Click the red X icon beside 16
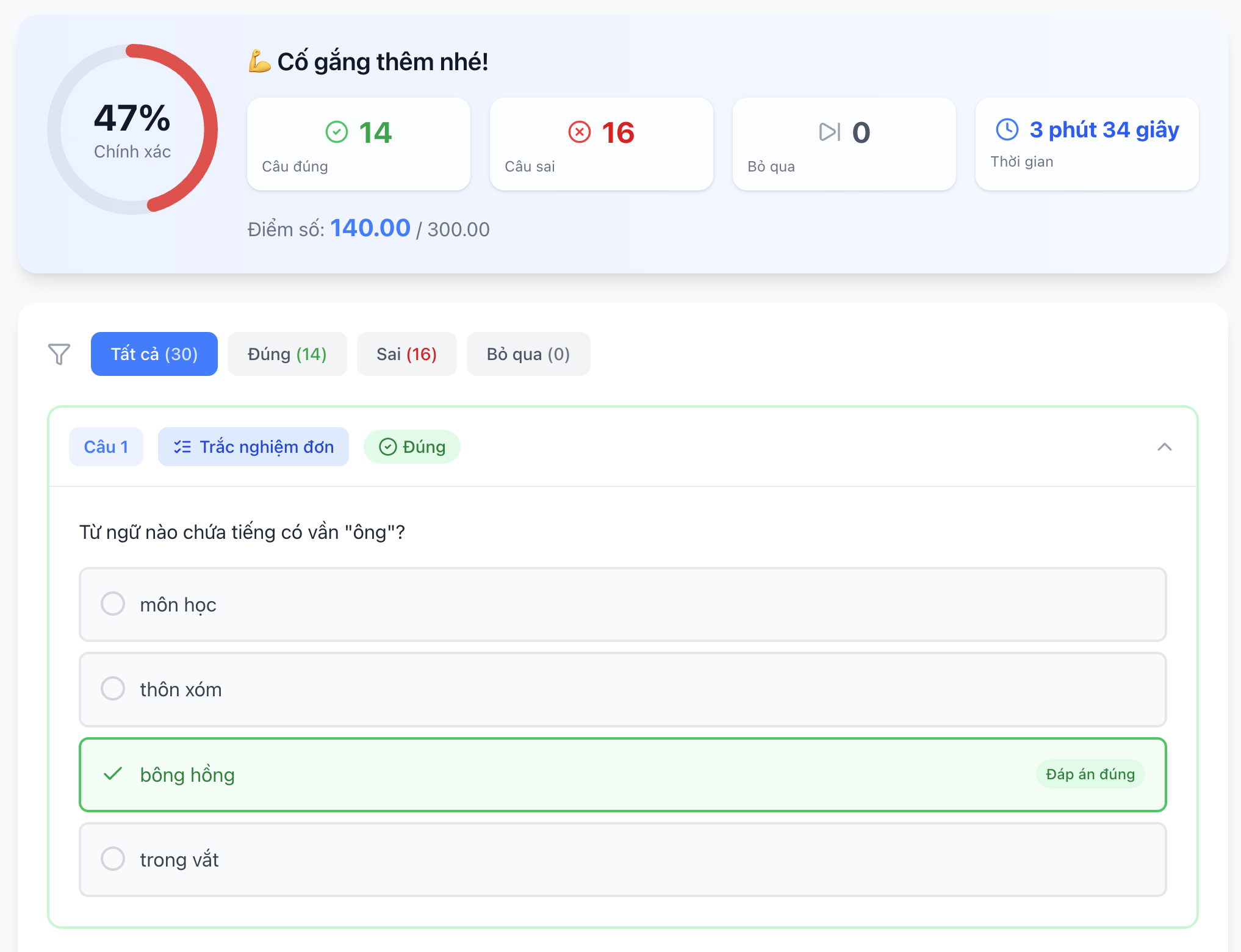 (x=579, y=132)
